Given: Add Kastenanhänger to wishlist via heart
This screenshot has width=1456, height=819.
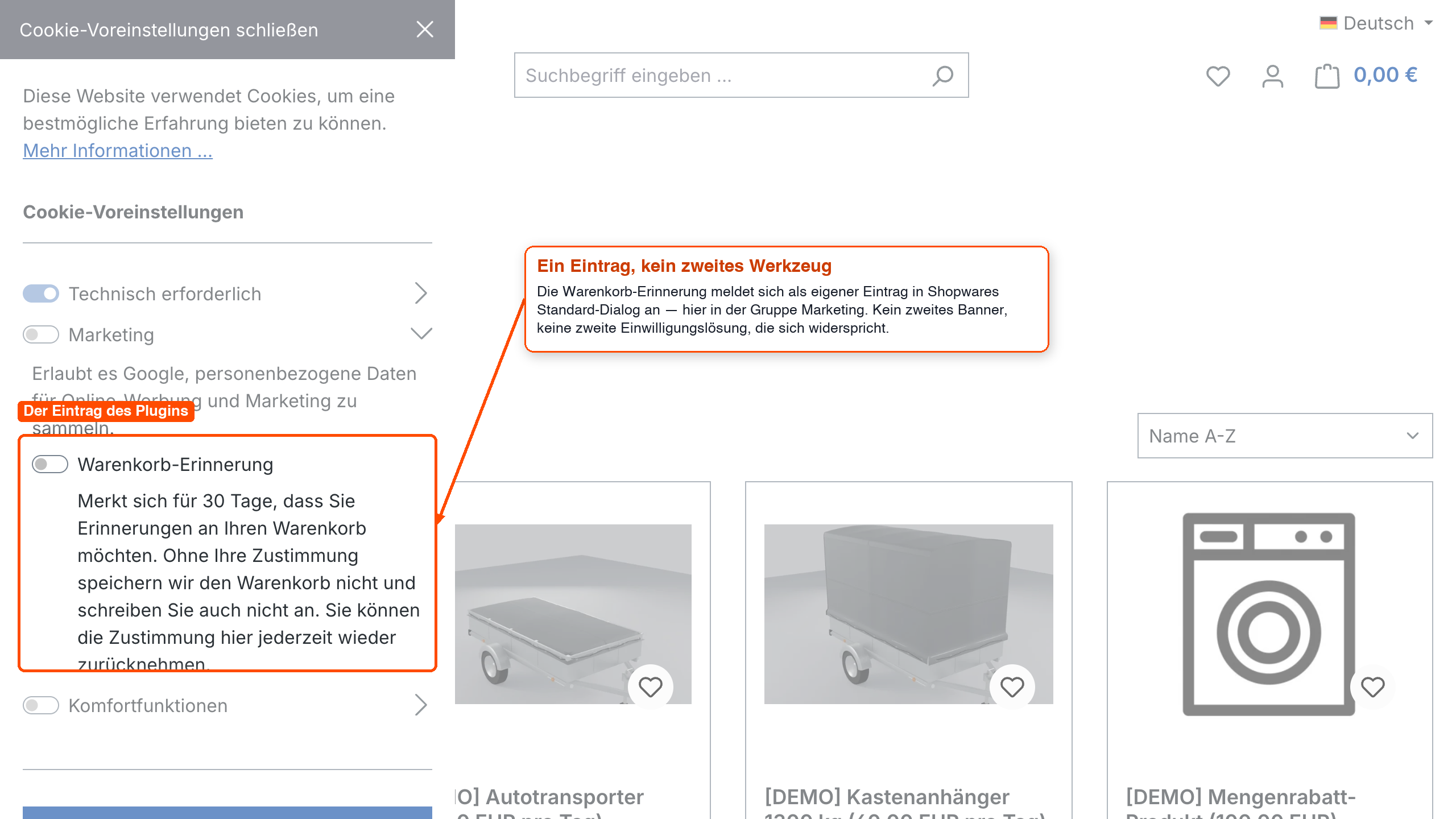Looking at the screenshot, I should (x=1012, y=687).
